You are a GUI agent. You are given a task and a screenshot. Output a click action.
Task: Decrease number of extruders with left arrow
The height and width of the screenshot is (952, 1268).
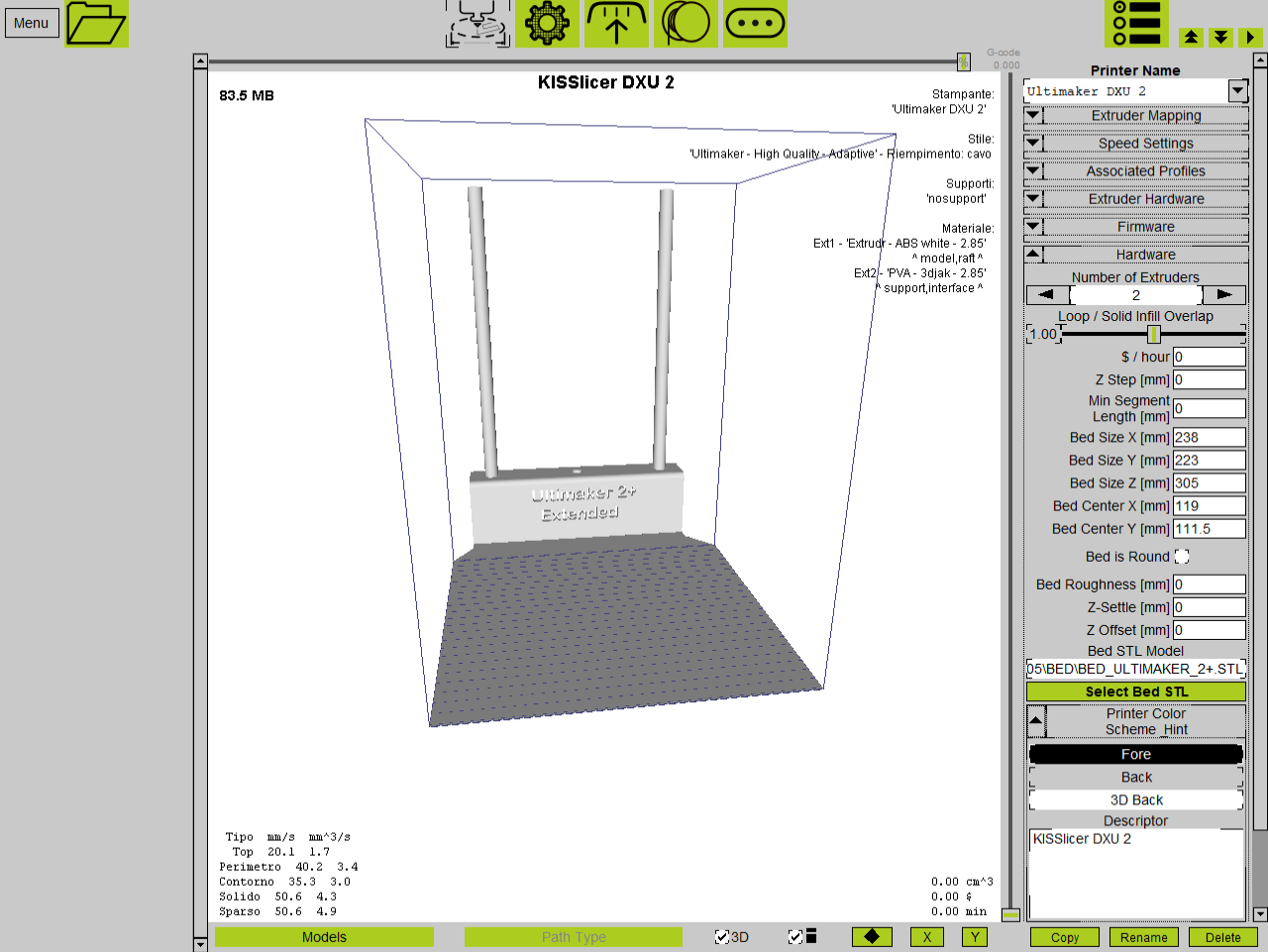coord(1047,294)
